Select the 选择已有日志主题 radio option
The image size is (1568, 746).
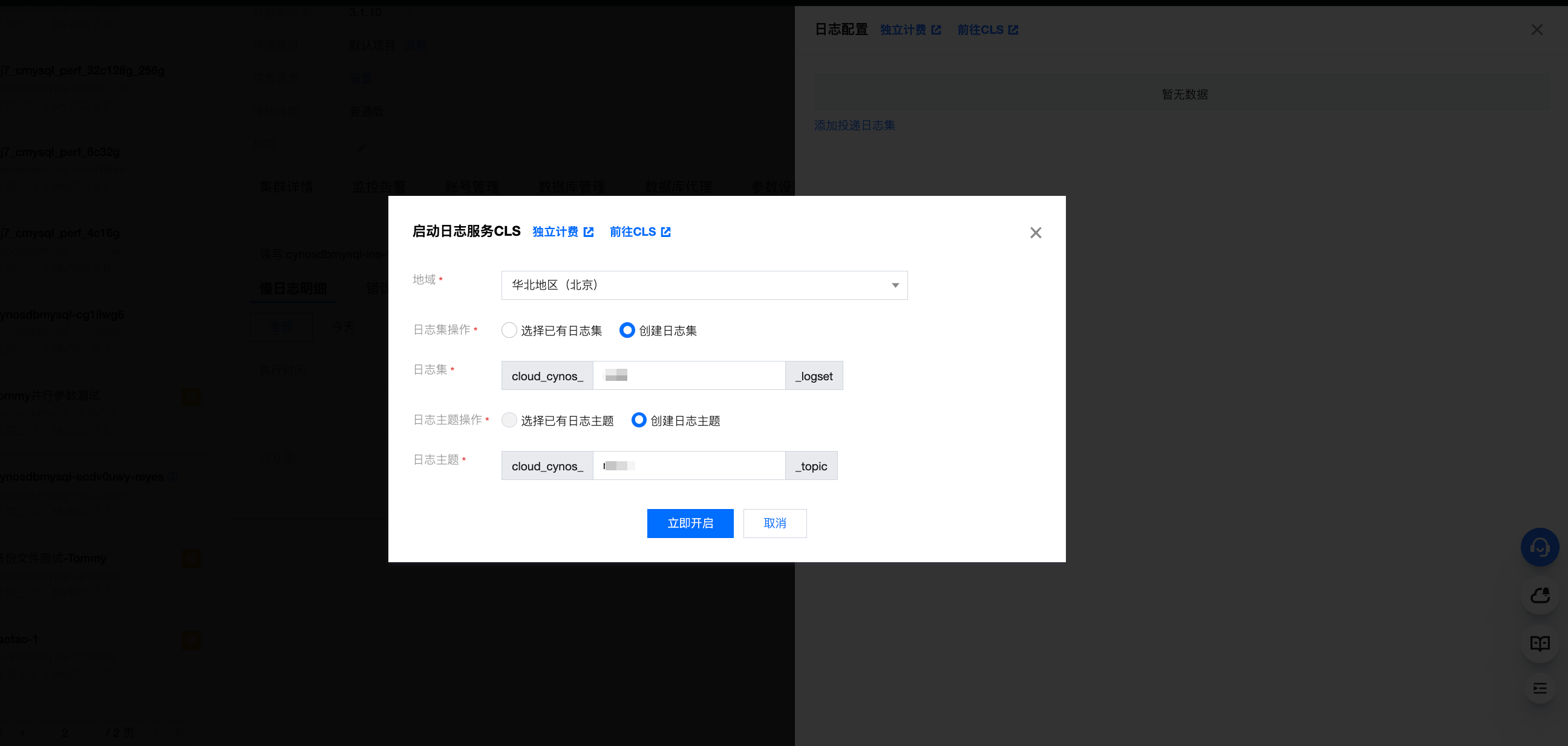(509, 420)
